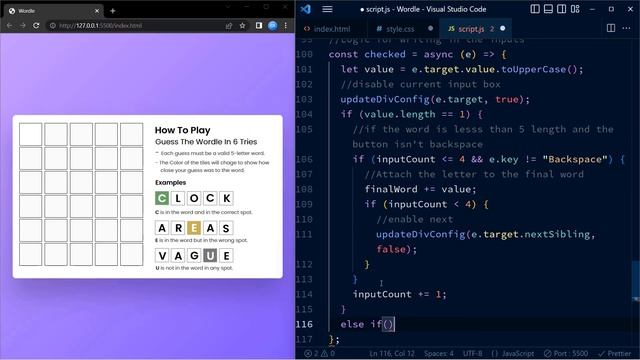Screen dimensions: 640x360
Task: Click 'Guess The Wordle In 6 Tries' text
Action: point(206,142)
